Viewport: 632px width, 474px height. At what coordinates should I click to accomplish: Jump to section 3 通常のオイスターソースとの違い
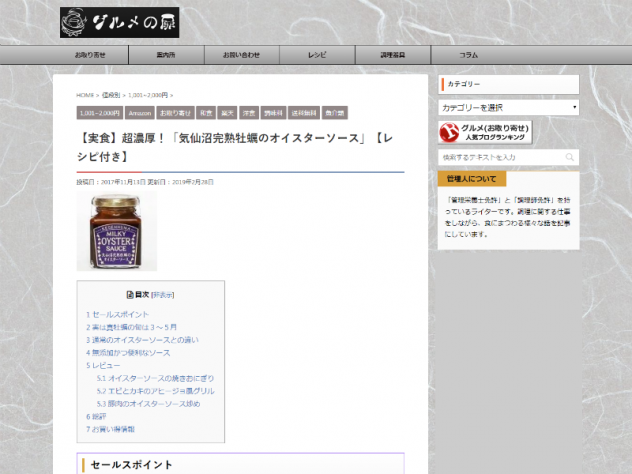[142, 340]
